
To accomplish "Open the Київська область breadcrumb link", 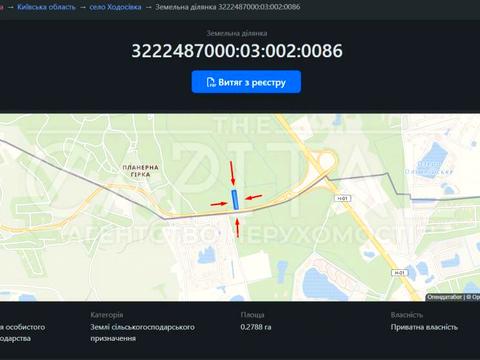I will (x=46, y=7).
